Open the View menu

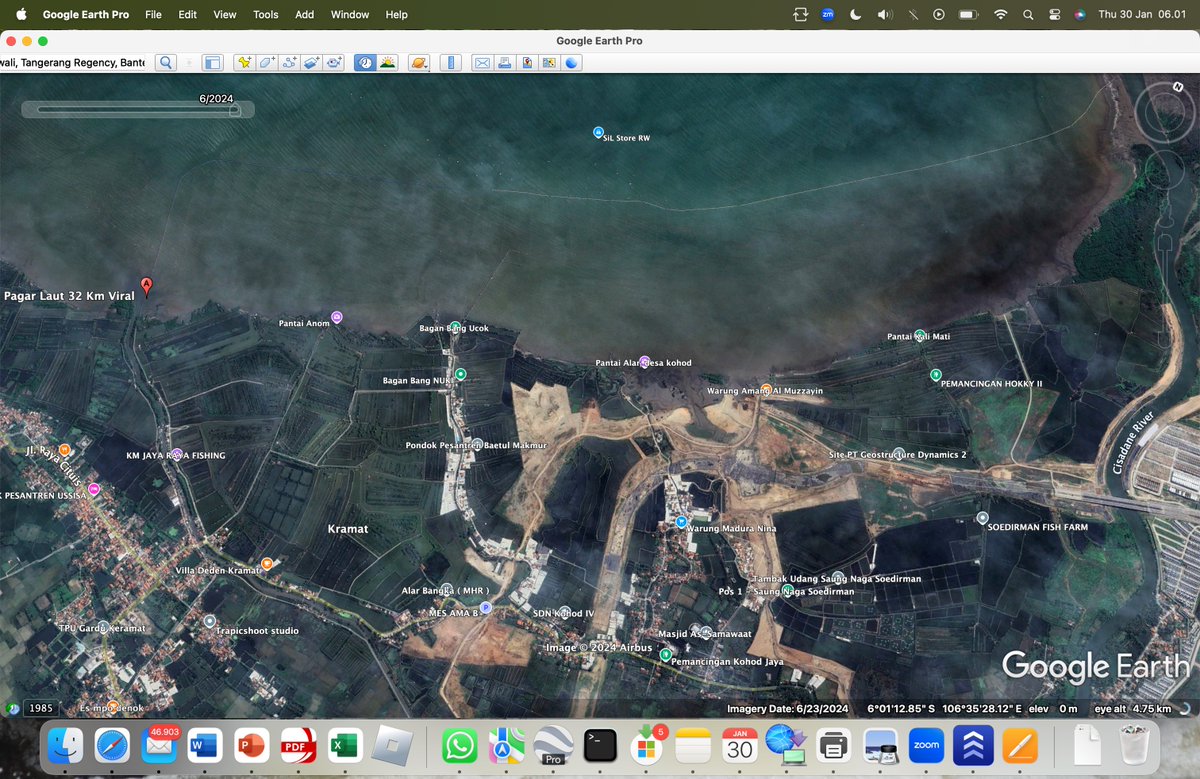pyautogui.click(x=225, y=14)
